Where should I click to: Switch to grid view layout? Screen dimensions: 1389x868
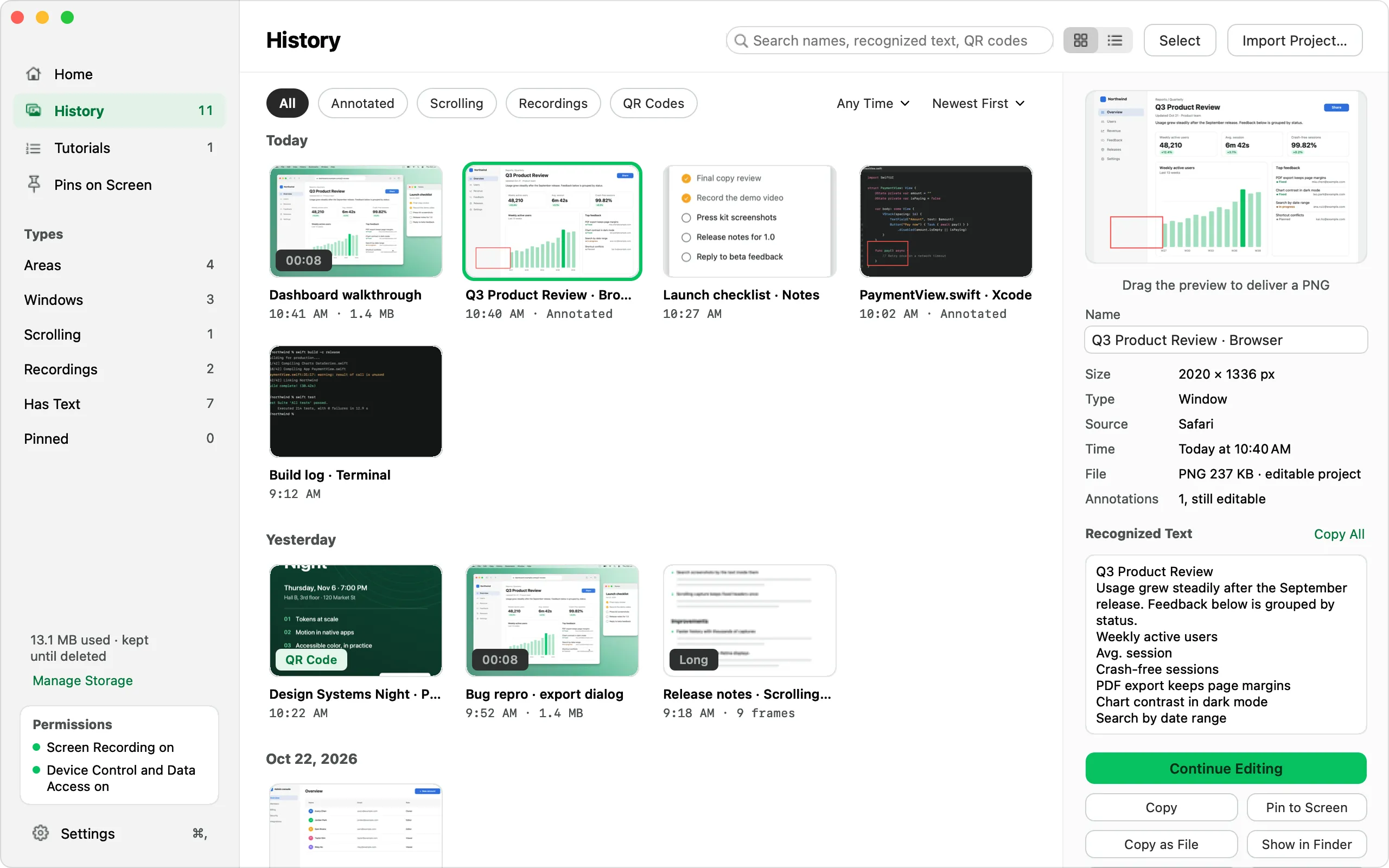click(1080, 41)
